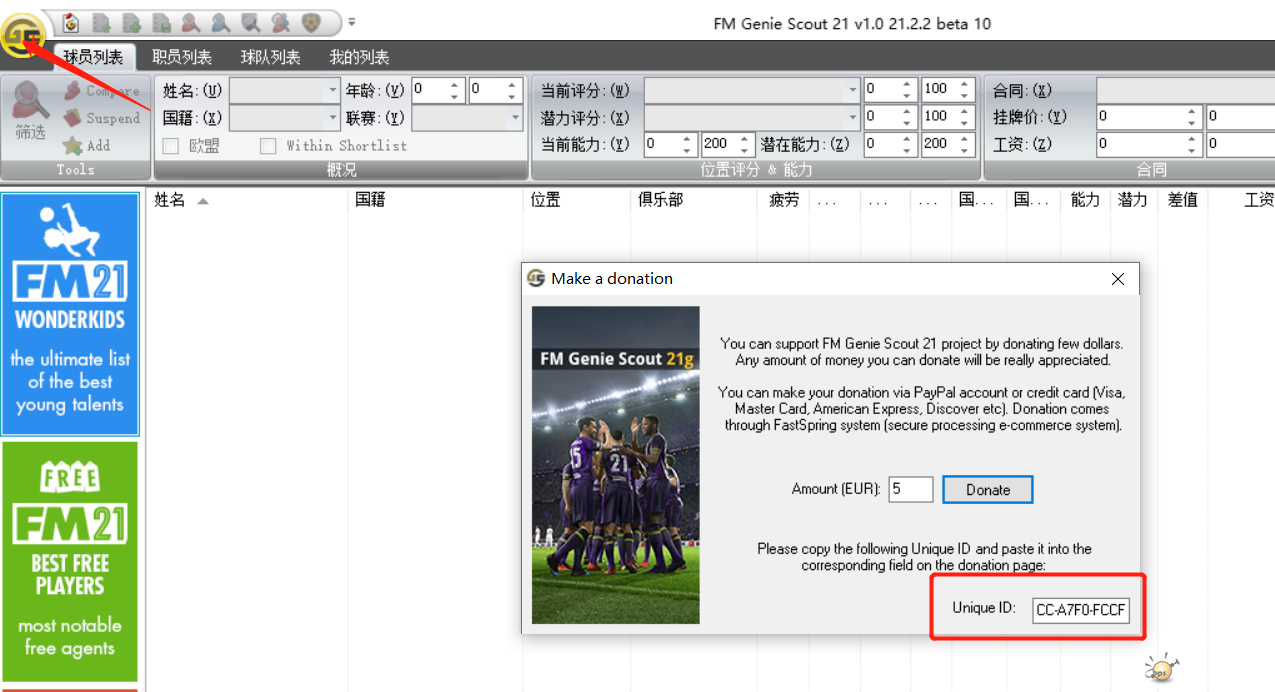Click the maximum 年龄 age field
Image resolution: width=1275 pixels, height=692 pixels.
[495, 90]
